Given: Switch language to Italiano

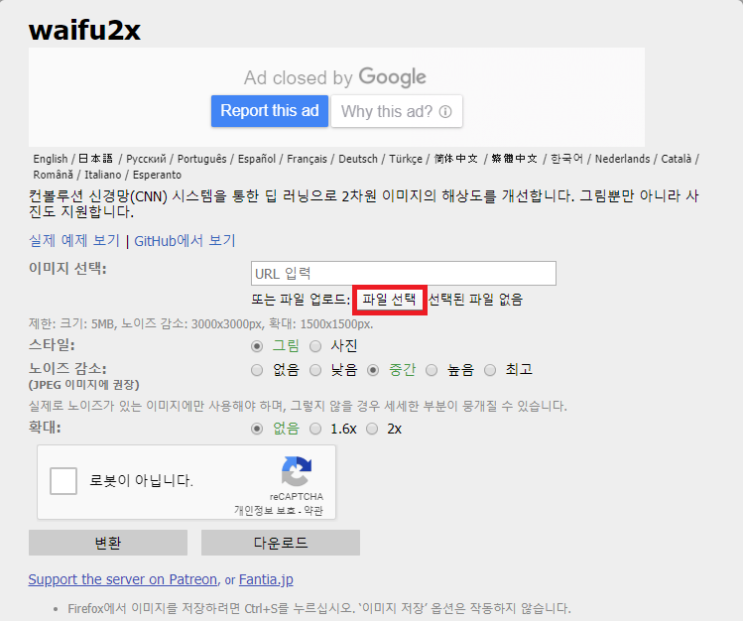Looking at the screenshot, I should 103,175.
